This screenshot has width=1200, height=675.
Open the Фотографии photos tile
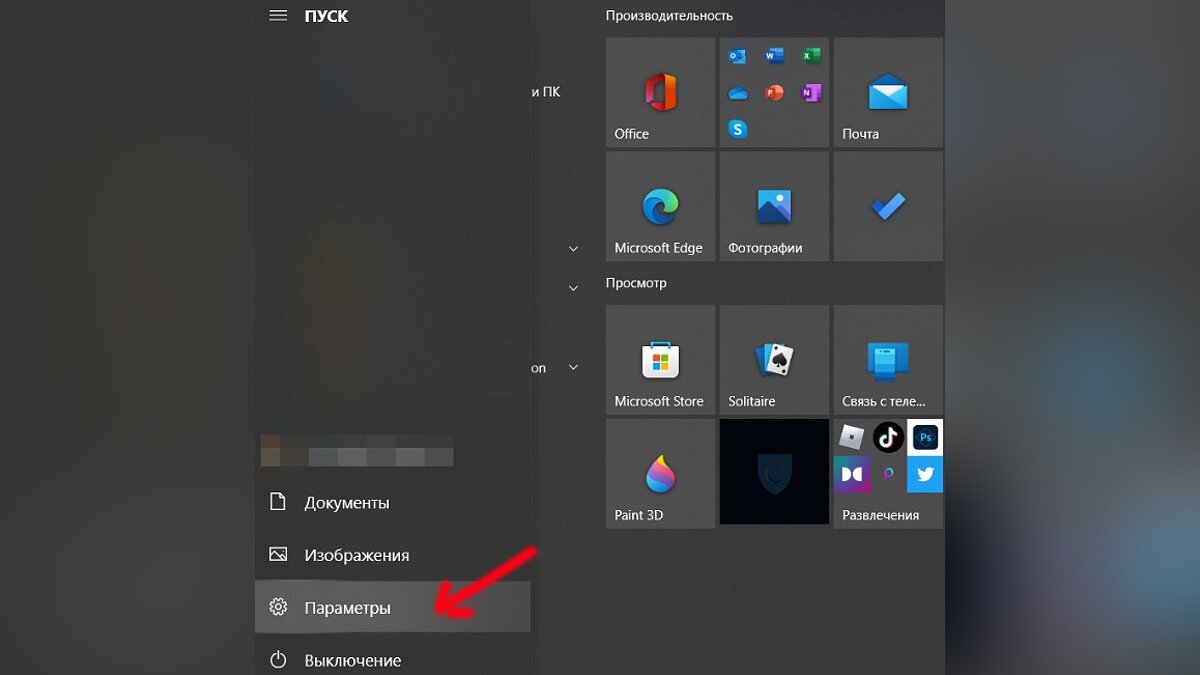click(x=774, y=206)
